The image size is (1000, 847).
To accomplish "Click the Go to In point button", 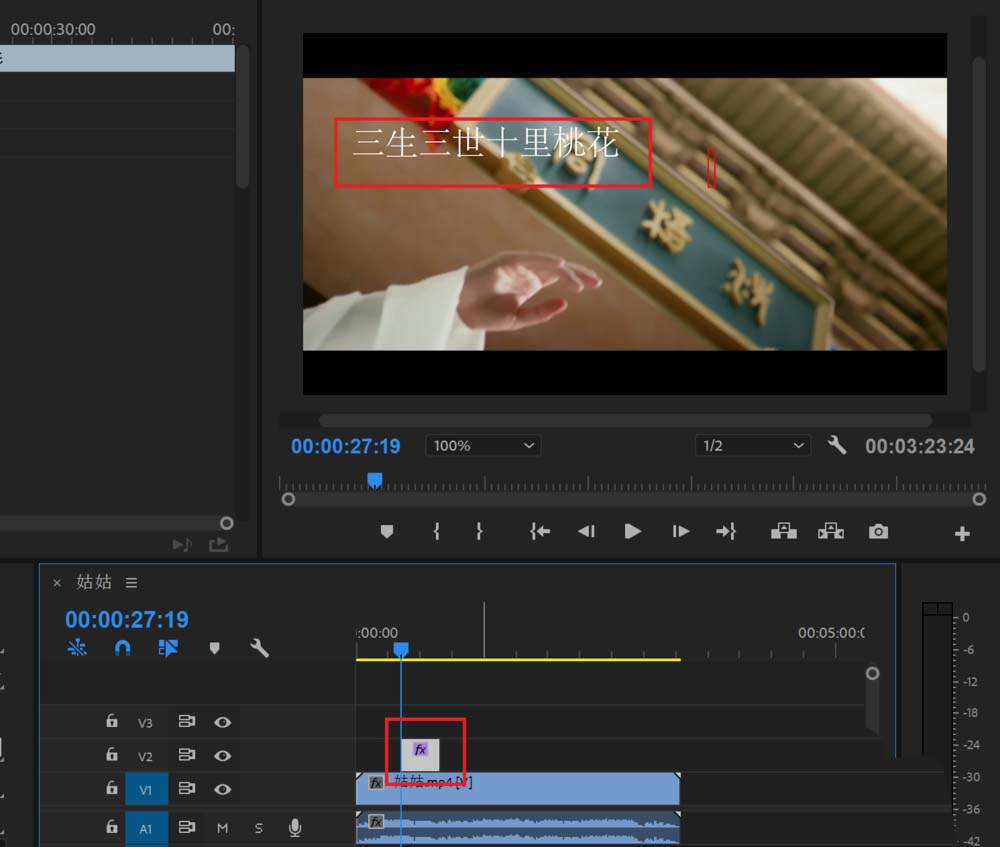I will pos(539,531).
